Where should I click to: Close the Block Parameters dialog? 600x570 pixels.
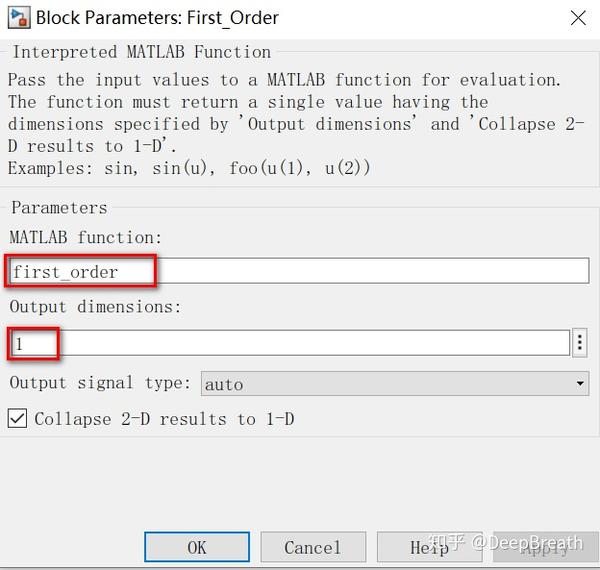[578, 18]
